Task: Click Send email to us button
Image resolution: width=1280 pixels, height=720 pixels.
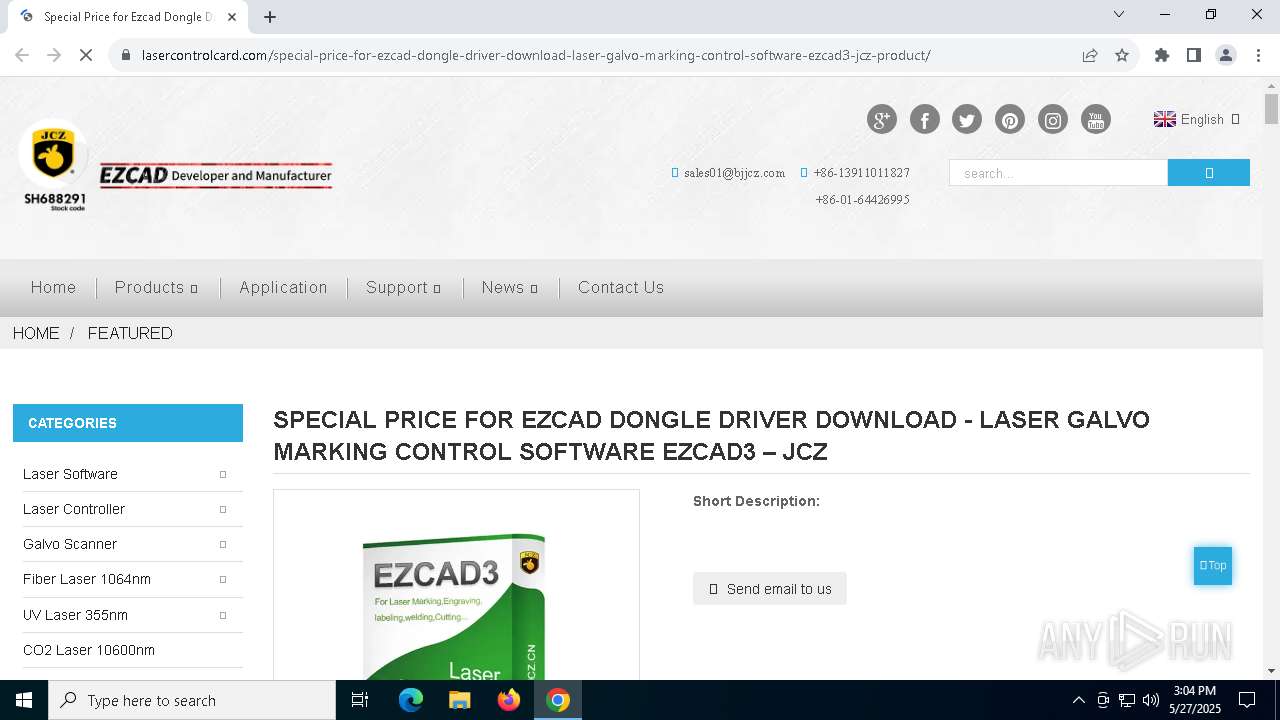Action: (x=770, y=589)
